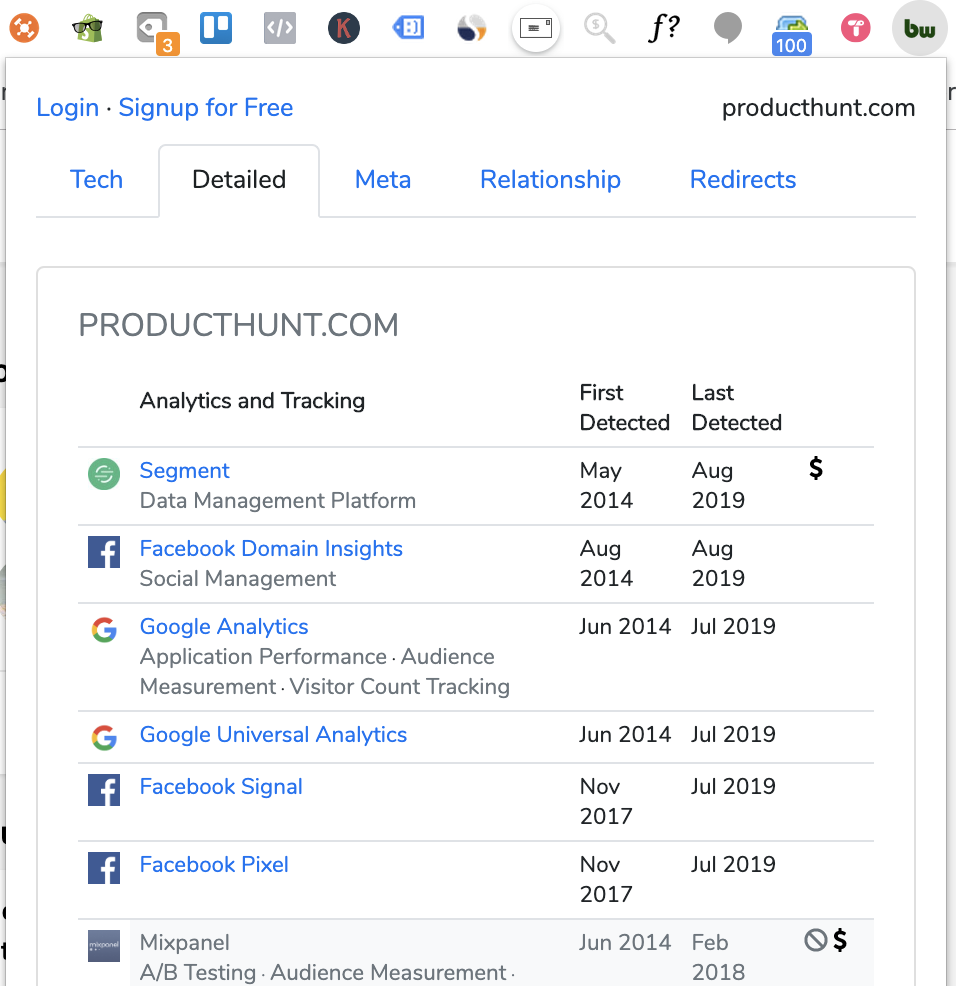The height and width of the screenshot is (986, 956).
Task: Click the blue tag extension icon
Action: [408, 28]
